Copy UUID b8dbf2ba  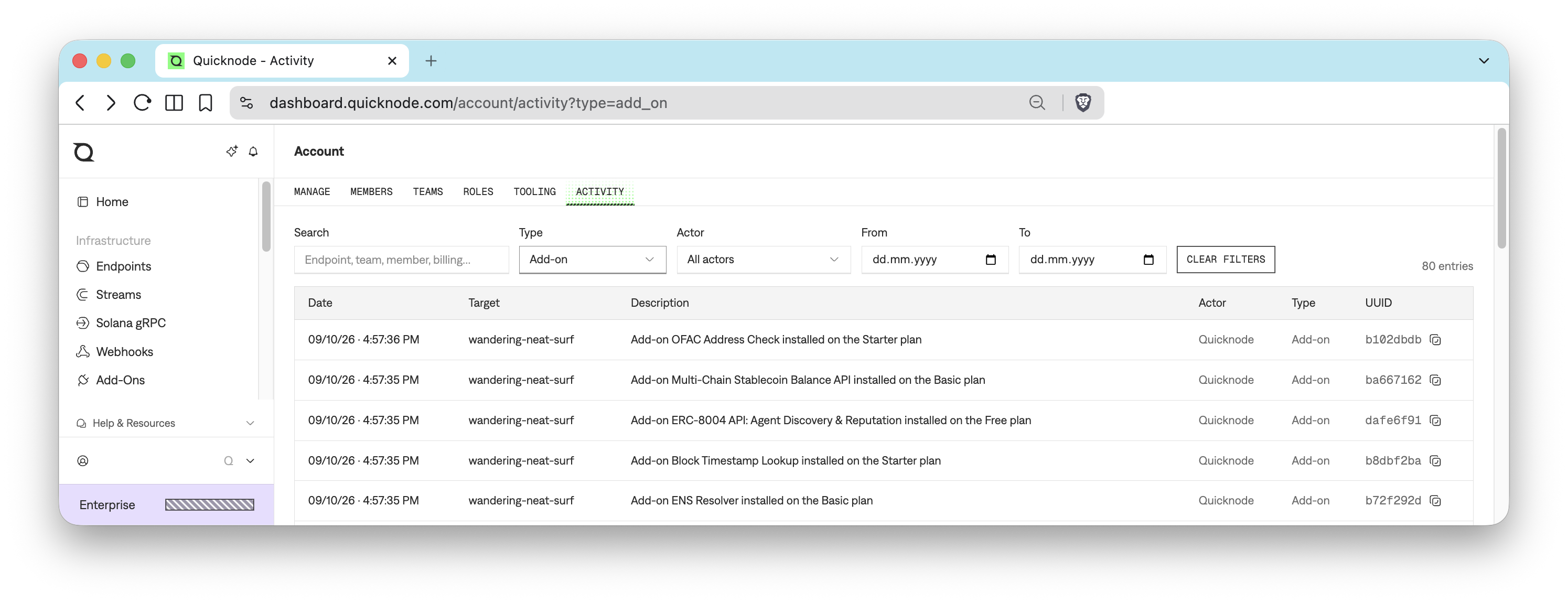[x=1435, y=461]
